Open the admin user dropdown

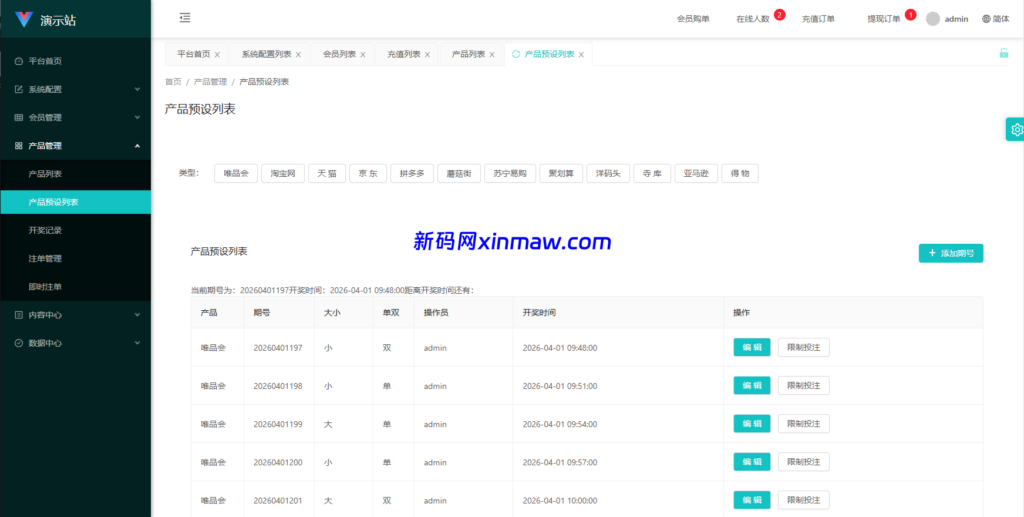[947, 19]
